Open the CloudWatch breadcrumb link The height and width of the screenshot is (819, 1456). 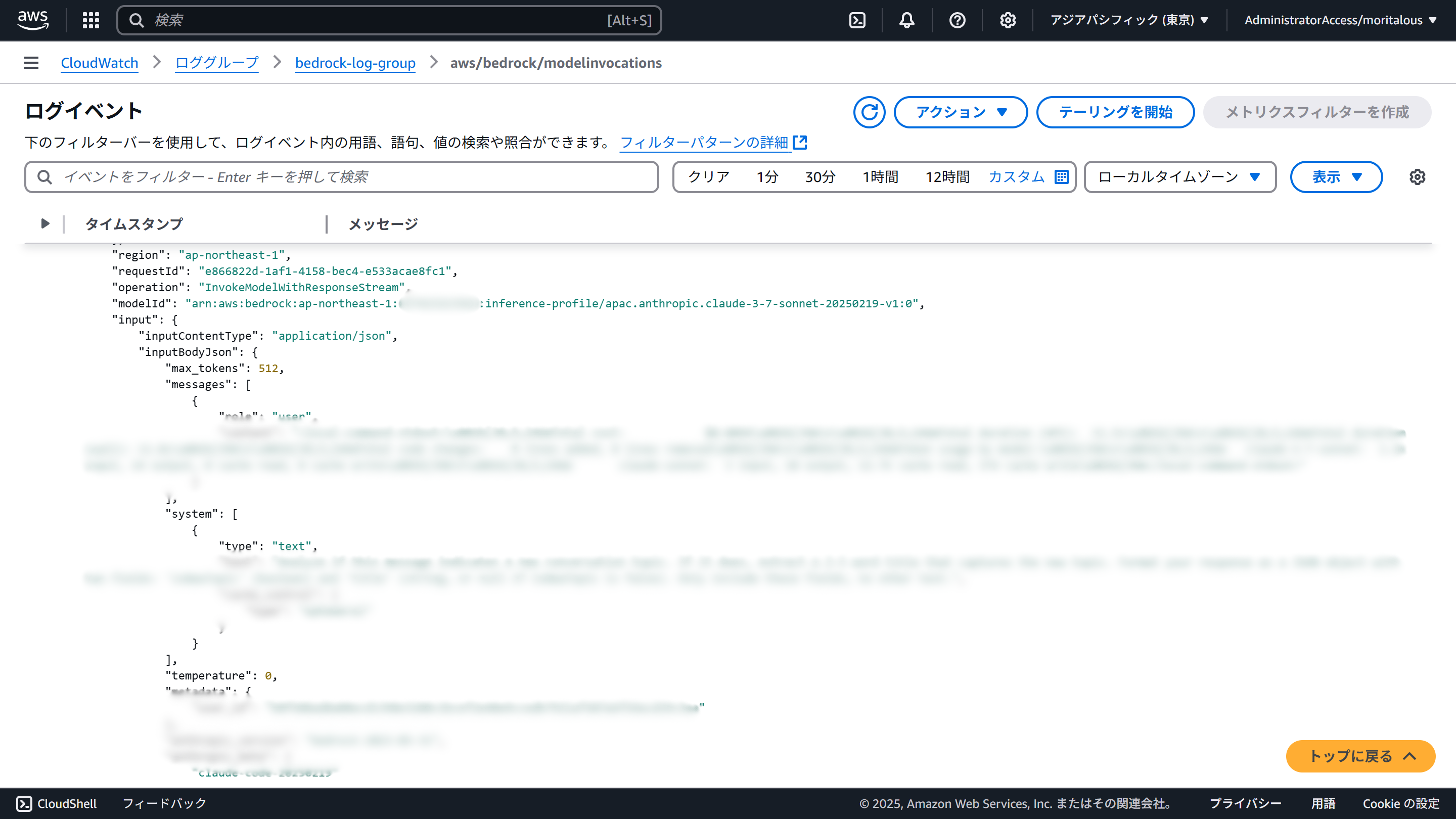(x=100, y=63)
